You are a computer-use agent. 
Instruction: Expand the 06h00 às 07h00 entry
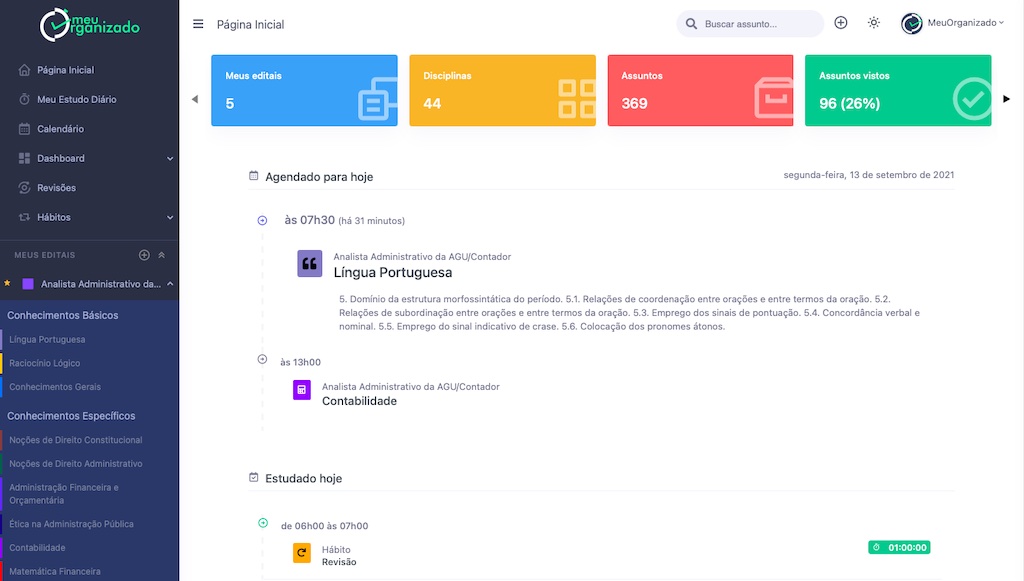click(263, 523)
